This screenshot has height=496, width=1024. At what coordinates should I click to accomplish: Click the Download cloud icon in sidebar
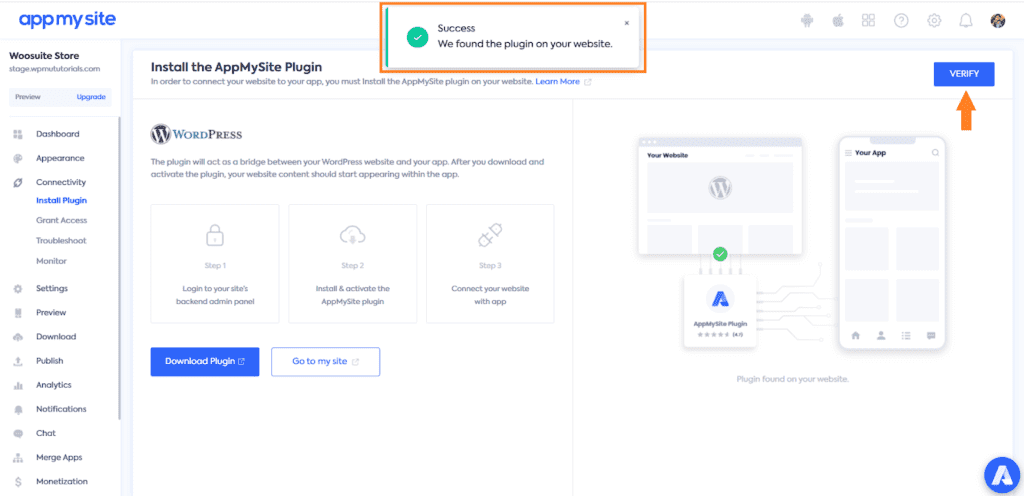click(x=18, y=337)
